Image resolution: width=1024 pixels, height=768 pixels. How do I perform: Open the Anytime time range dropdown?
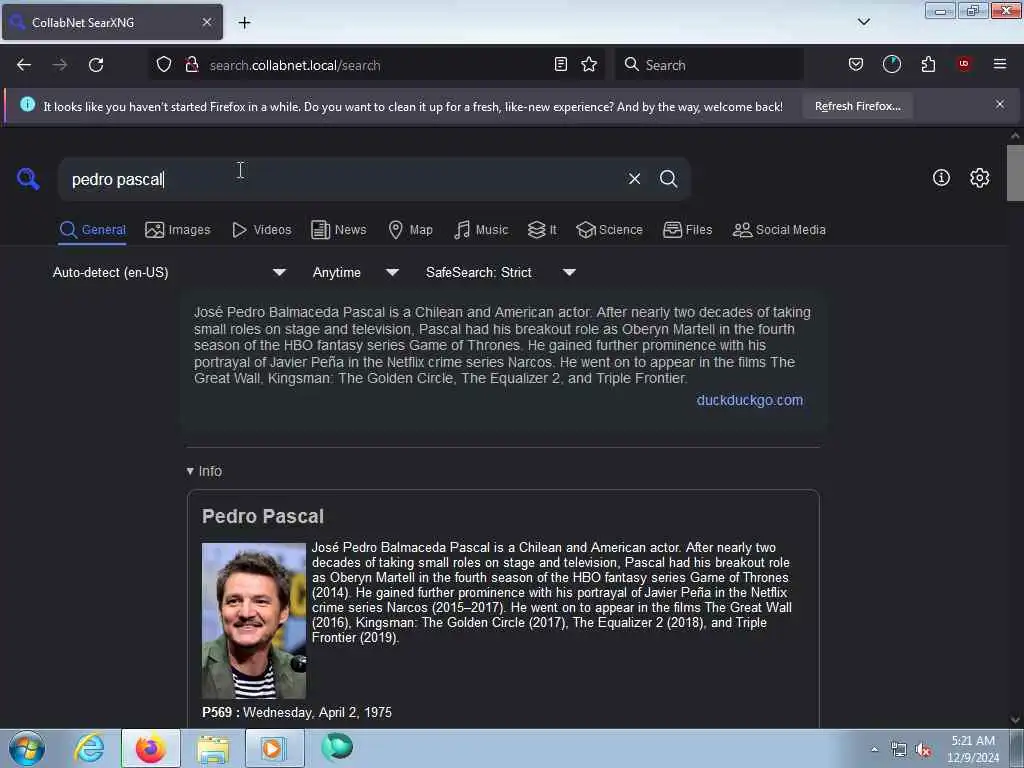coord(355,272)
